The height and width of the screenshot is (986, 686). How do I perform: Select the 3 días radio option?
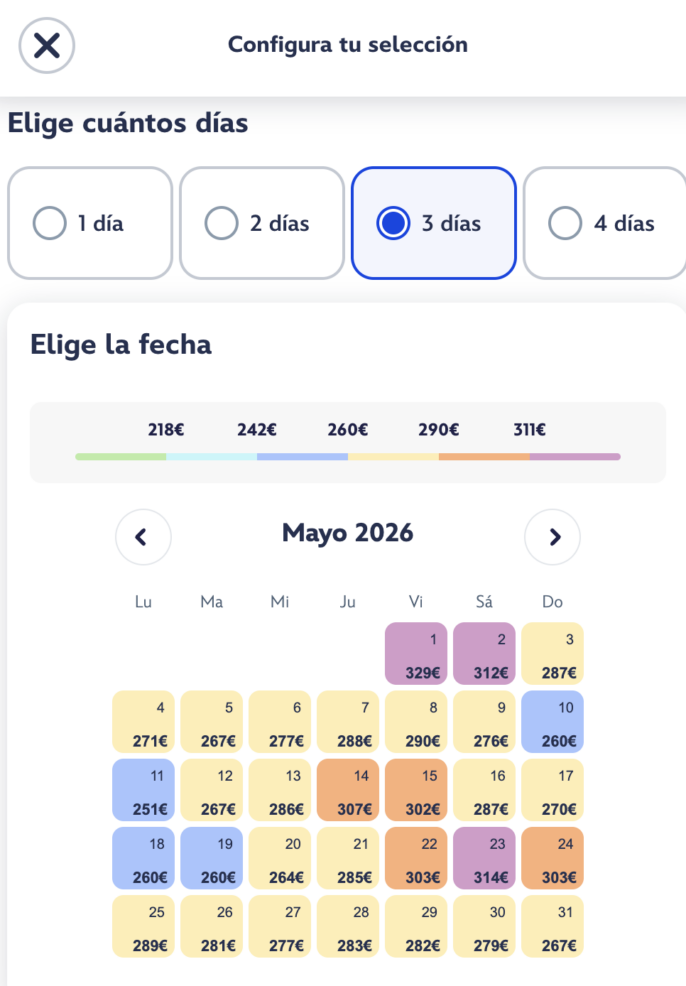(433, 223)
